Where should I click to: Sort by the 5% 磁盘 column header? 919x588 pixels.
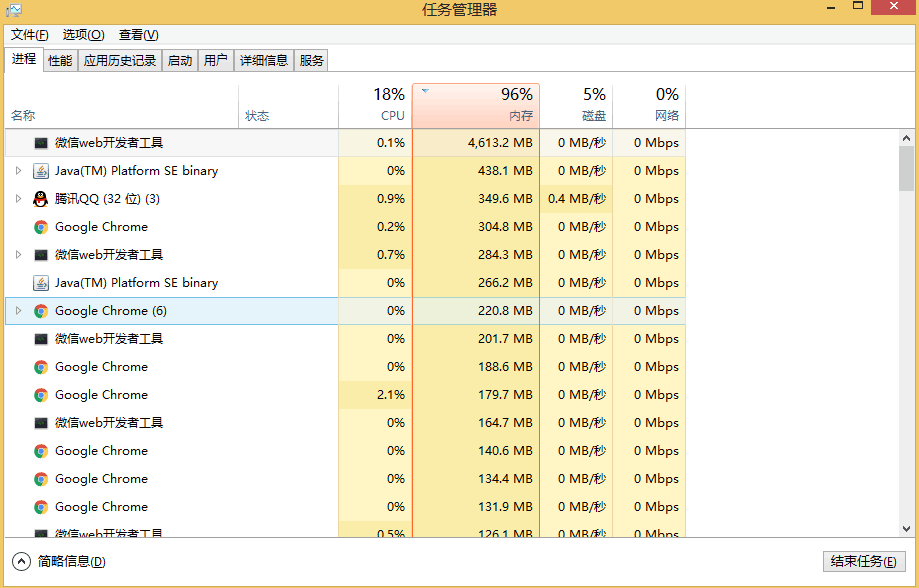576,106
